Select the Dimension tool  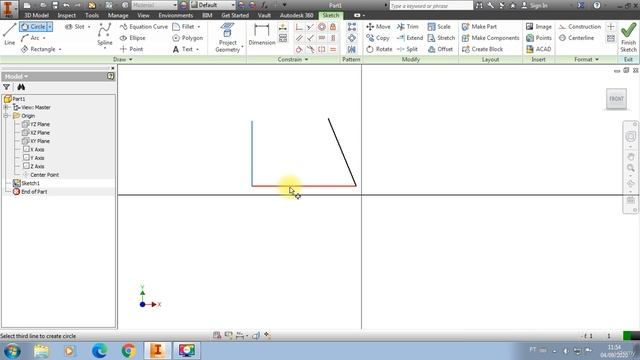pos(262,34)
